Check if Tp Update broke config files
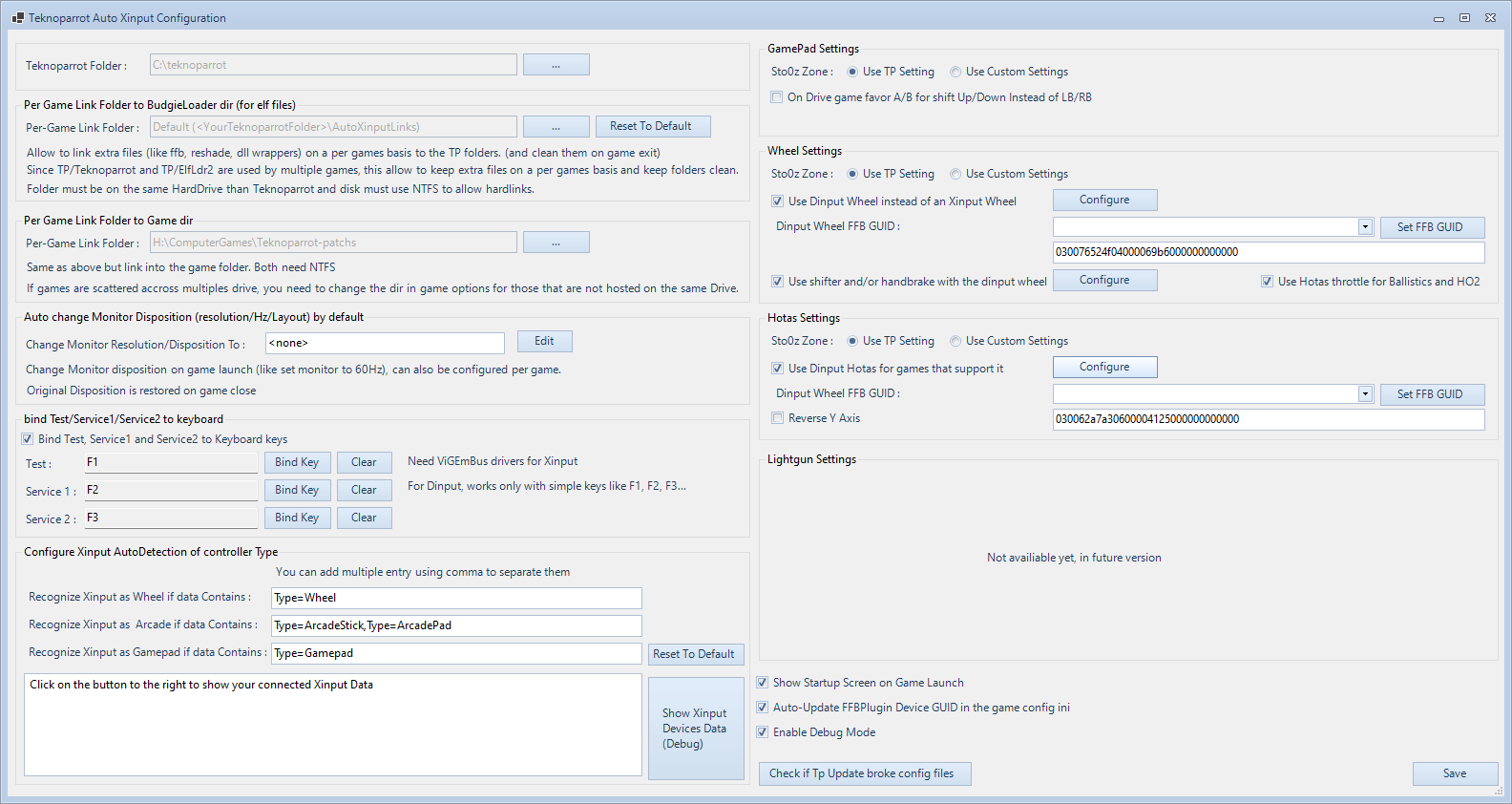 [x=865, y=773]
